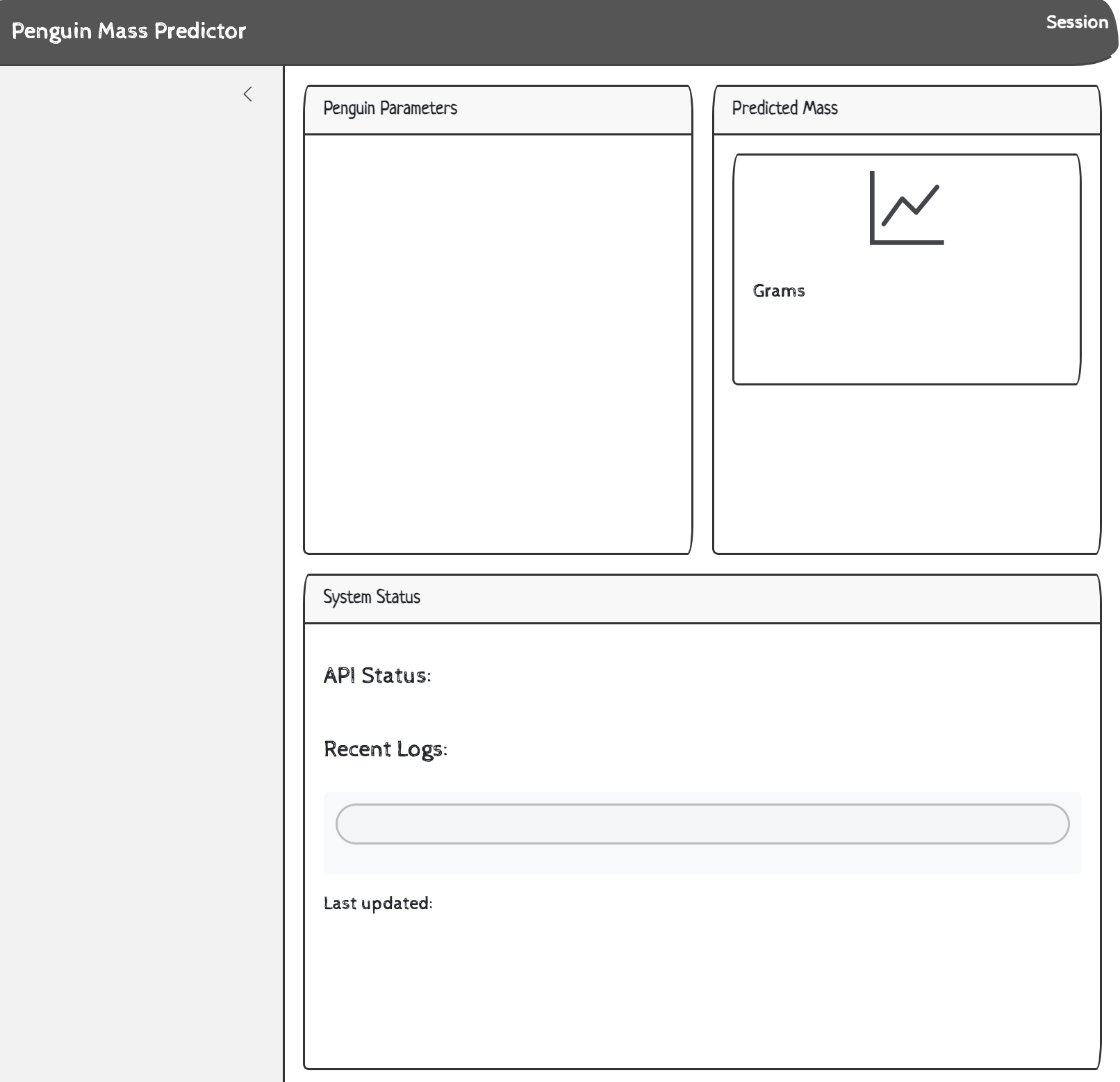The height and width of the screenshot is (1082, 1120).
Task: Click empty space below Last updated
Action: click(x=702, y=993)
